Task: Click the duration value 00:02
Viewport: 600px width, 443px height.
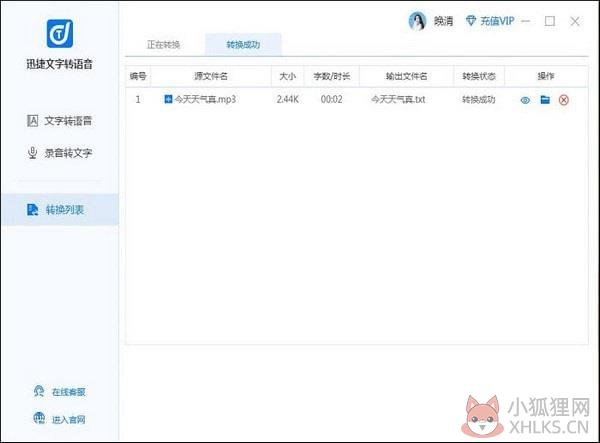Action: (332, 99)
